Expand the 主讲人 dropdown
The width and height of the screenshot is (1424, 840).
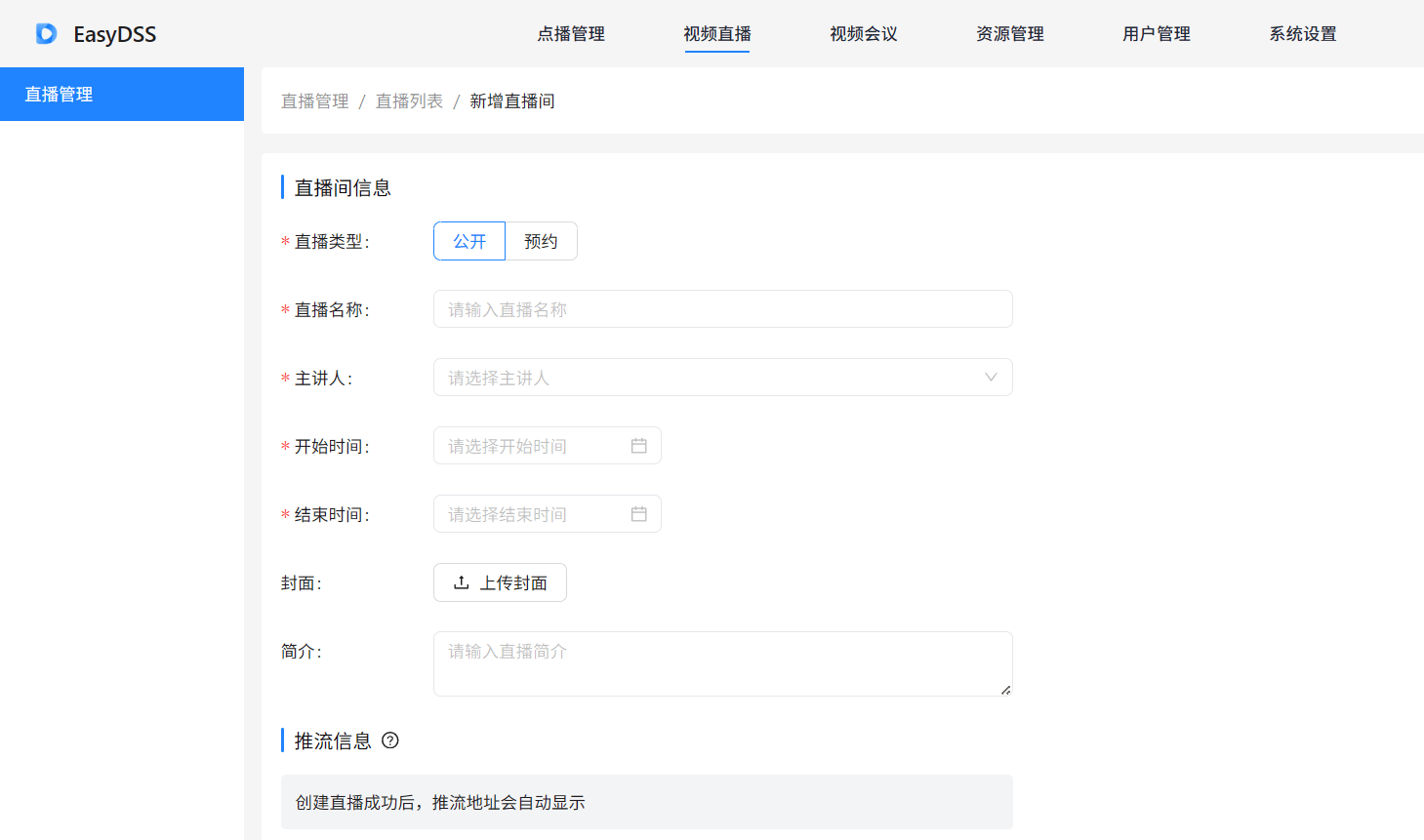pyautogui.click(x=991, y=378)
